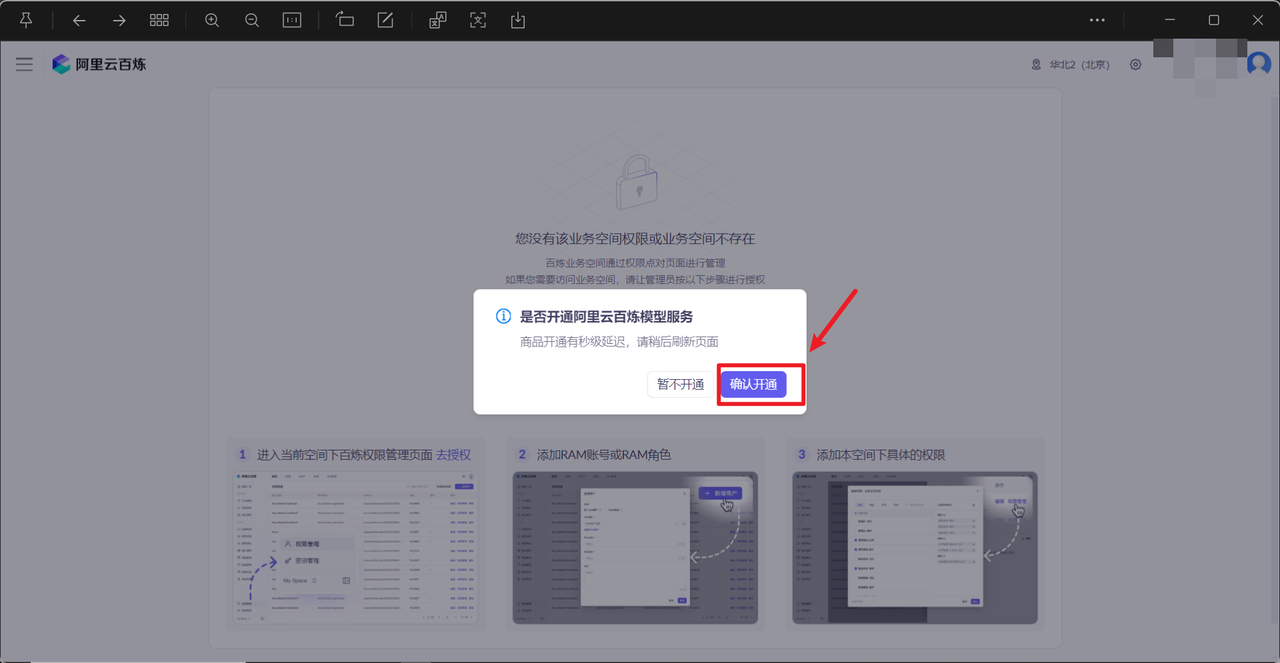Viewport: 1280px width, 663px height.
Task: Click step text 添加本空间下具体的权限
Action: click(x=881, y=454)
